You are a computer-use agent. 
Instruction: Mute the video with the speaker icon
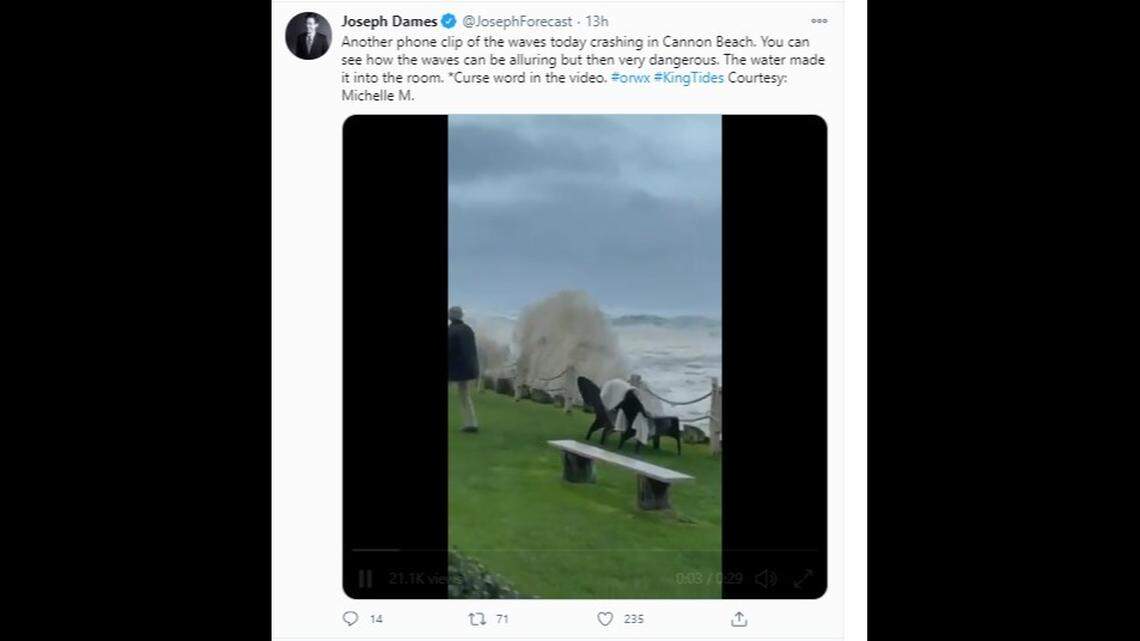[765, 578]
